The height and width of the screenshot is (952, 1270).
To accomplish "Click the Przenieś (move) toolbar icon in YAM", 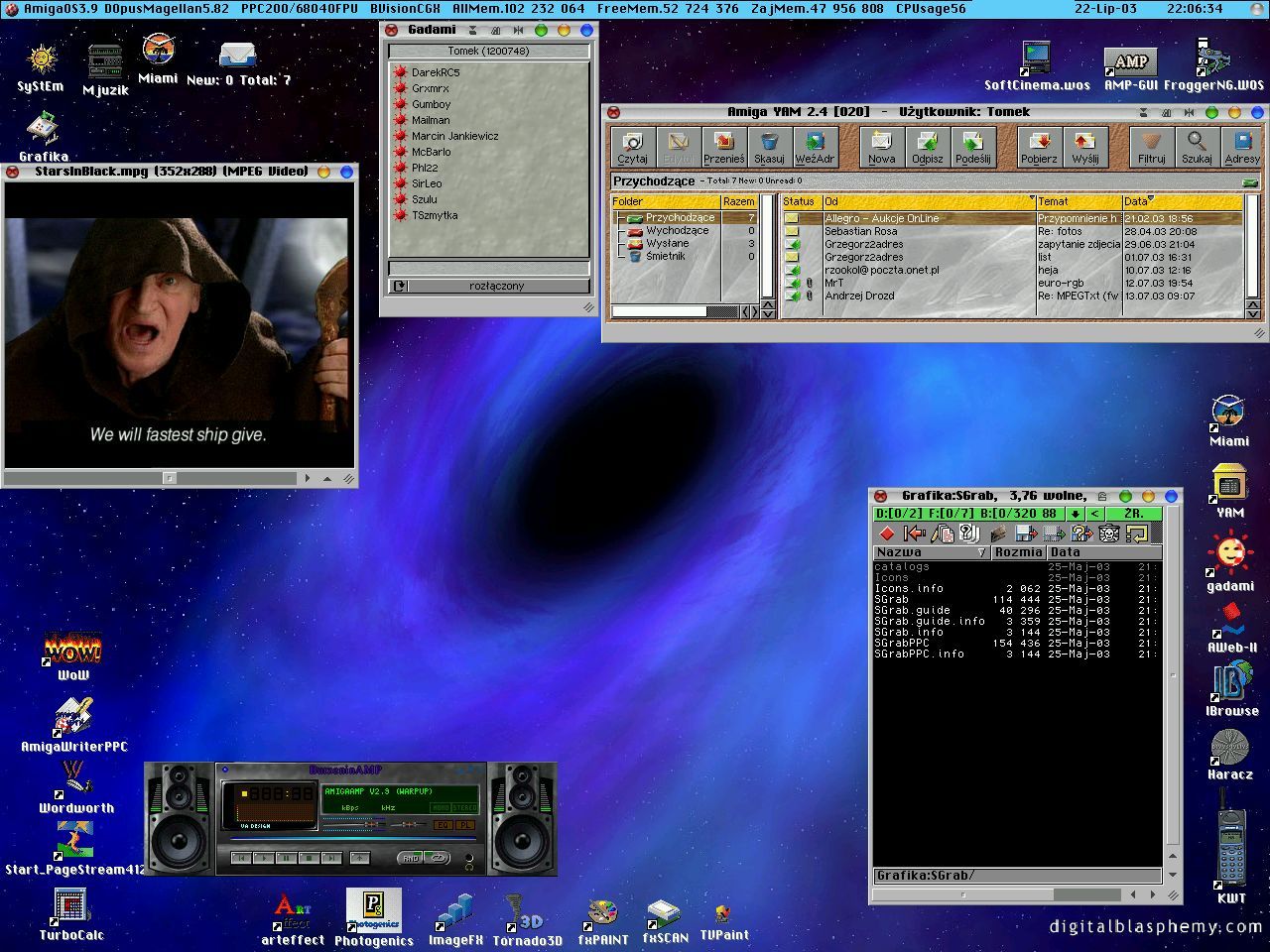I will pos(724,147).
